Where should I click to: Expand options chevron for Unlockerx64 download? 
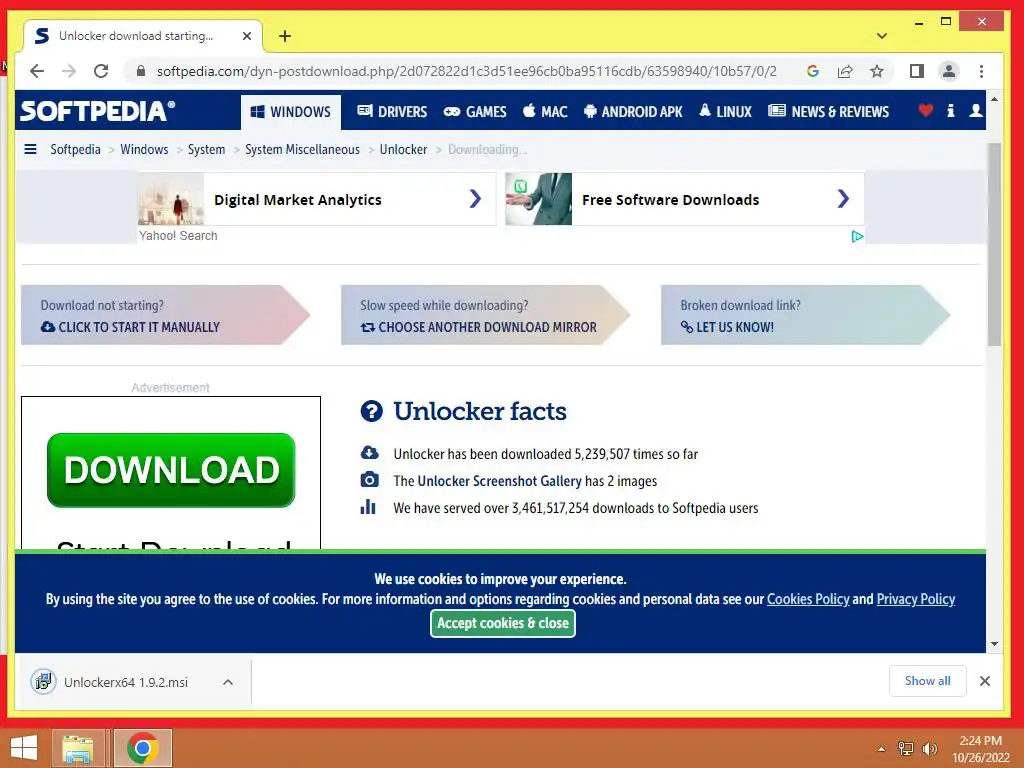pyautogui.click(x=228, y=682)
